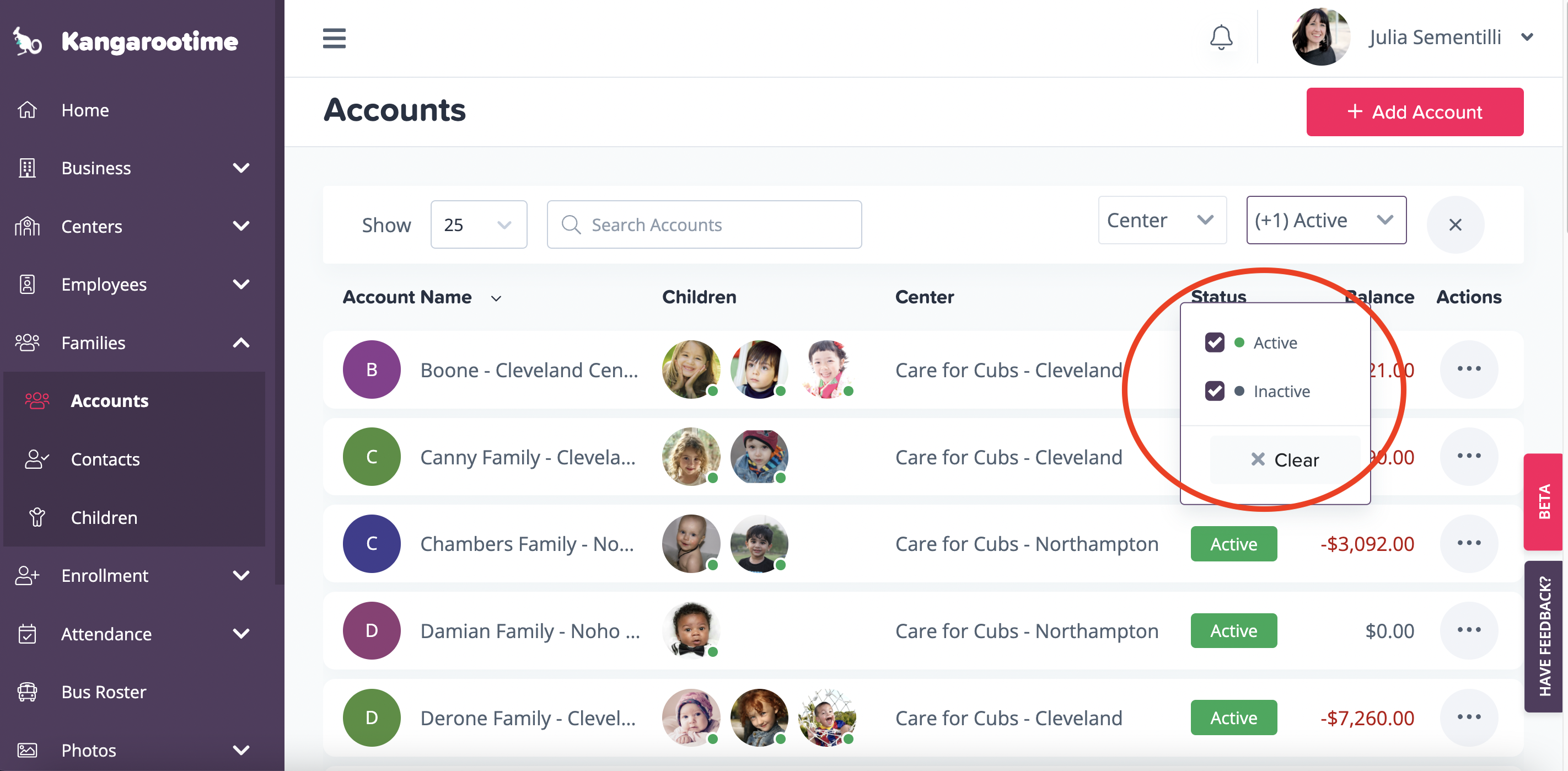The height and width of the screenshot is (771, 1568).
Task: Open the notifications bell
Action: click(1221, 38)
